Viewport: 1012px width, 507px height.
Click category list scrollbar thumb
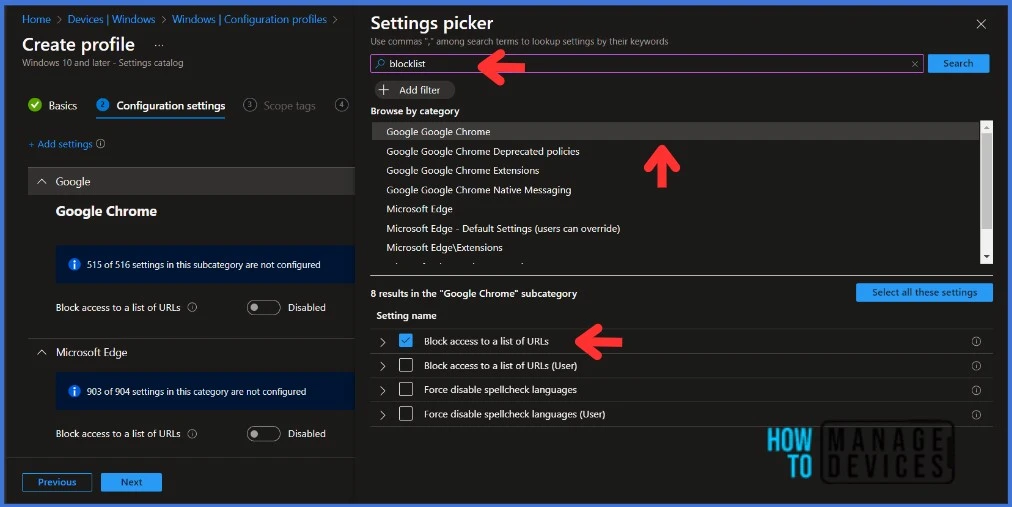pos(986,181)
